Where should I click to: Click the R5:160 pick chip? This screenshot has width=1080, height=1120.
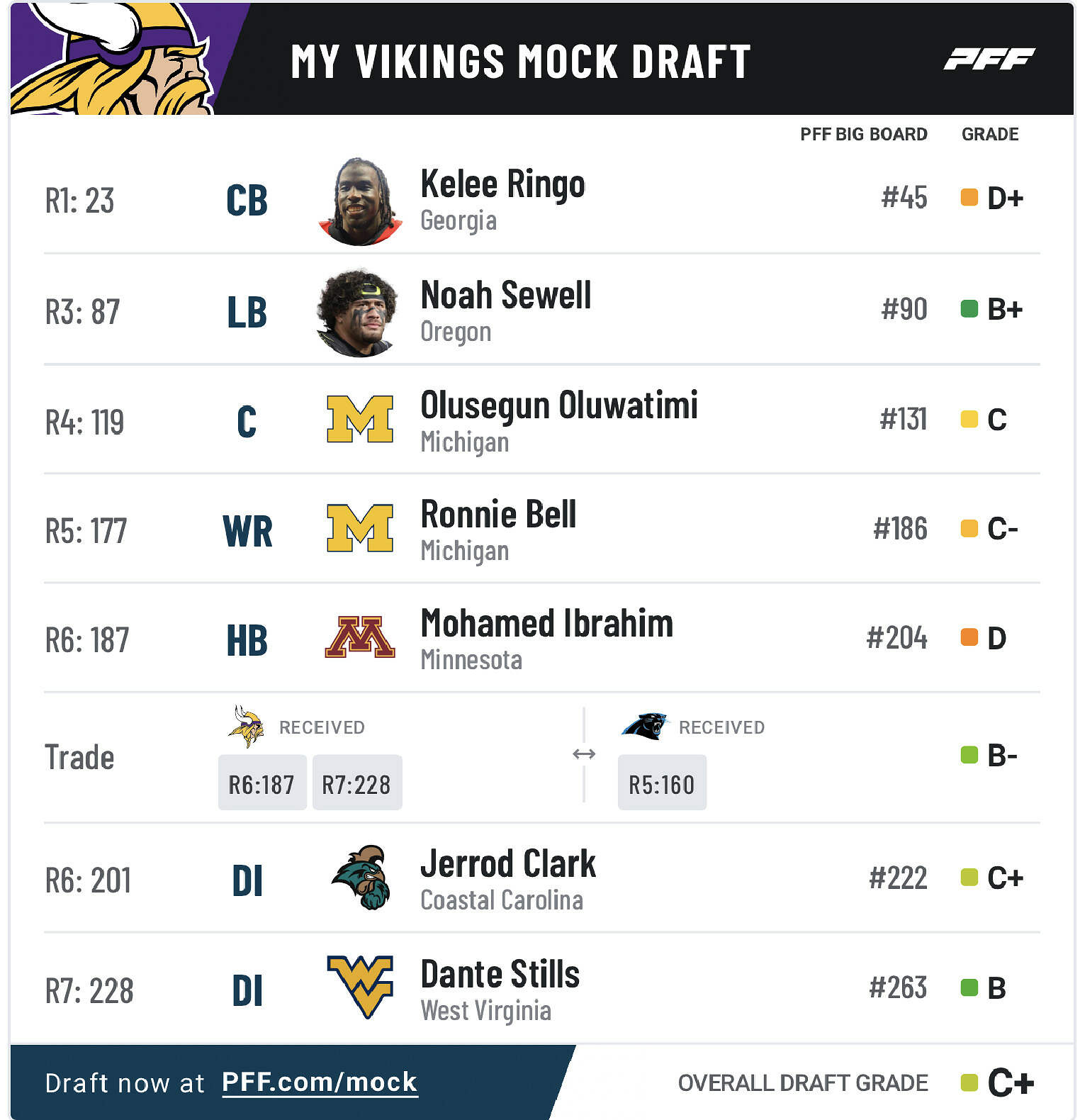pos(662,783)
